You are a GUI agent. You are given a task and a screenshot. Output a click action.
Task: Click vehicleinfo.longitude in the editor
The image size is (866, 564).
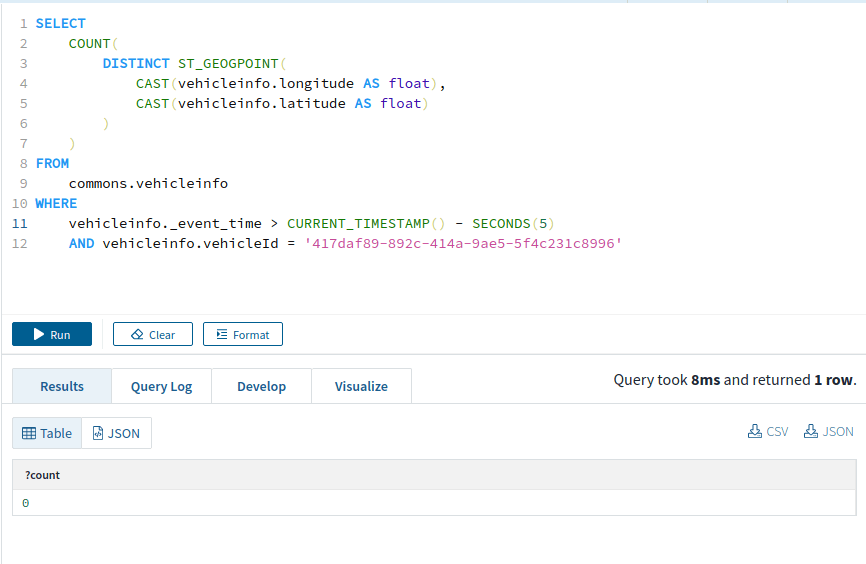[266, 83]
